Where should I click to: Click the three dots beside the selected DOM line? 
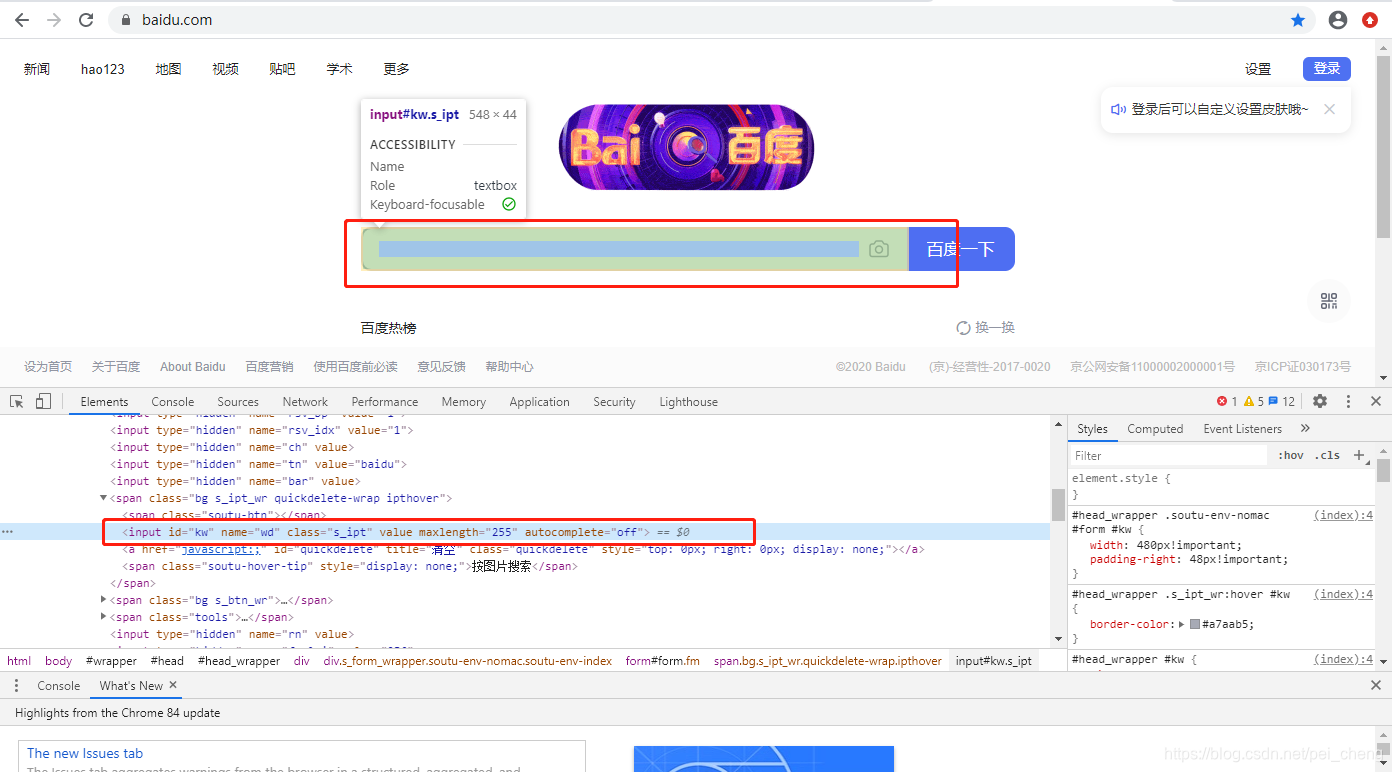[x=7, y=532]
